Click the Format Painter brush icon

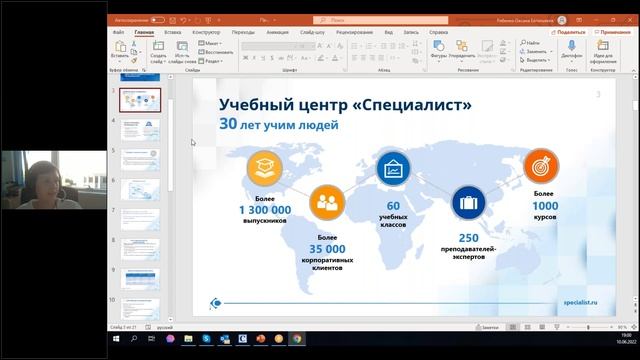[134, 60]
